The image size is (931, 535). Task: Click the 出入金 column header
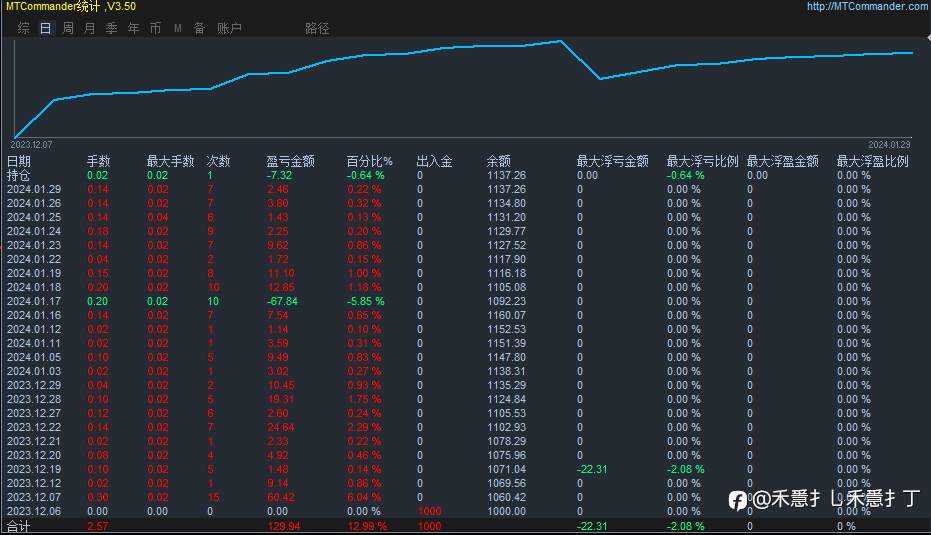435,161
